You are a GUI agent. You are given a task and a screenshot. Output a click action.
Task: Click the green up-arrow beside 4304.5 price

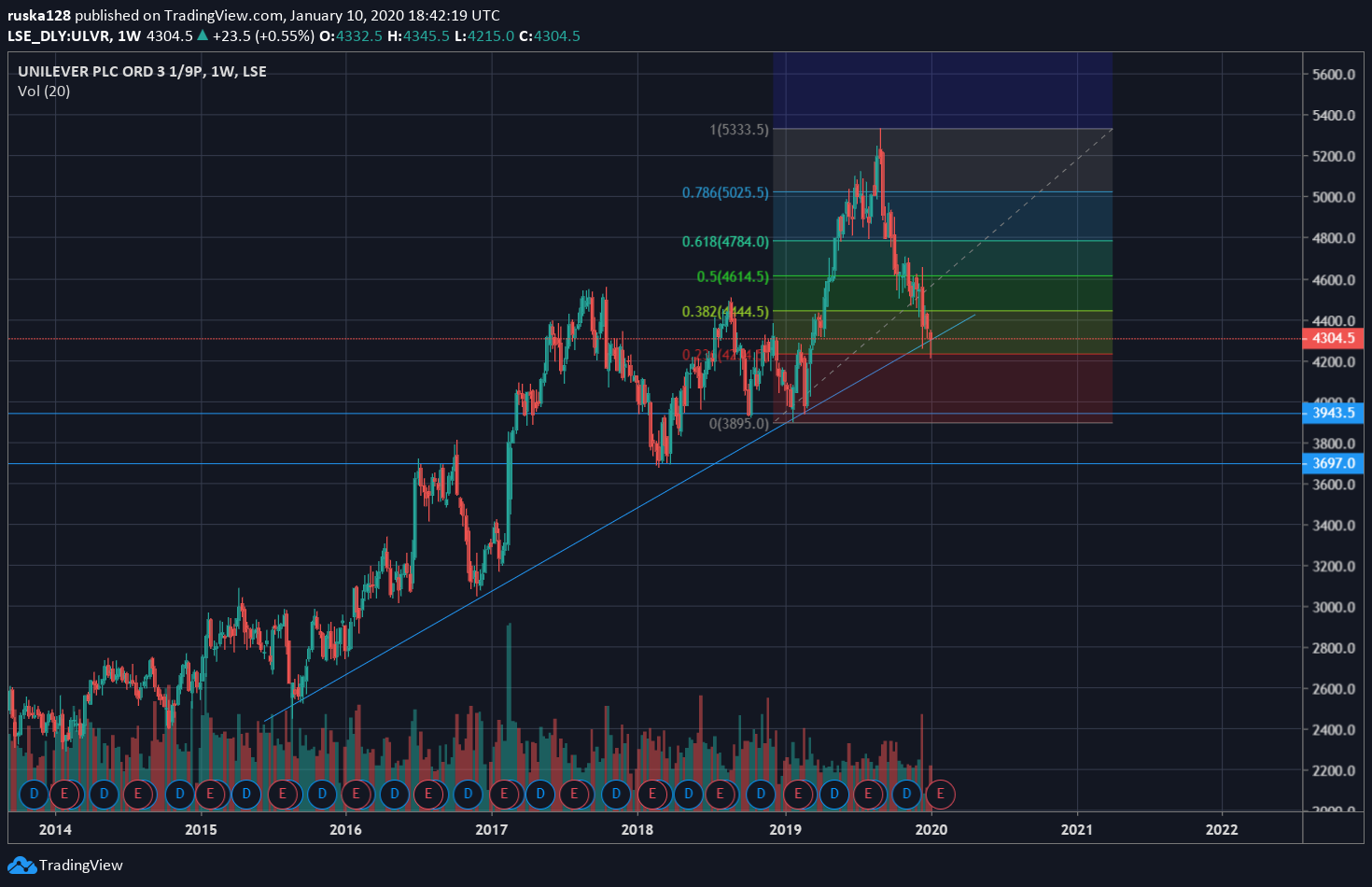coord(203,35)
